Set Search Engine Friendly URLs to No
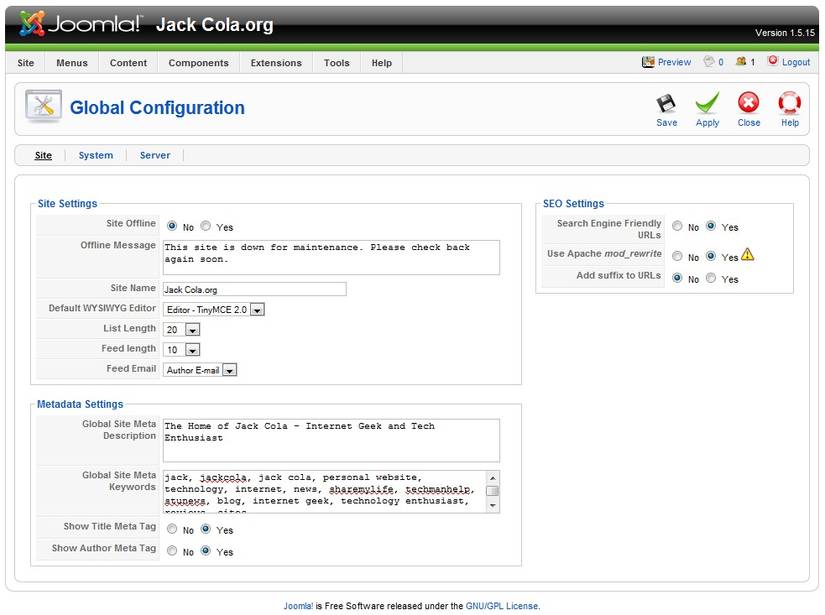Viewport: 825px width, 615px height. (677, 226)
